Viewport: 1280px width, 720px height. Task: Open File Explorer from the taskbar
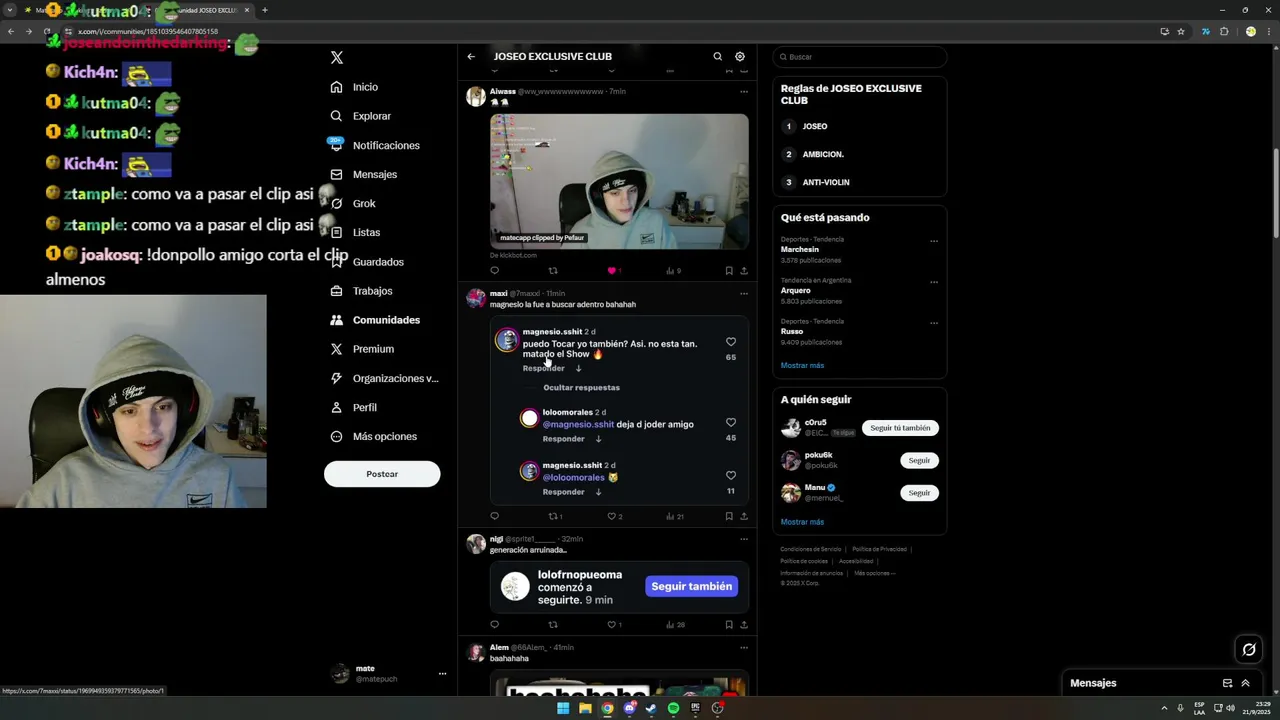coord(585,708)
